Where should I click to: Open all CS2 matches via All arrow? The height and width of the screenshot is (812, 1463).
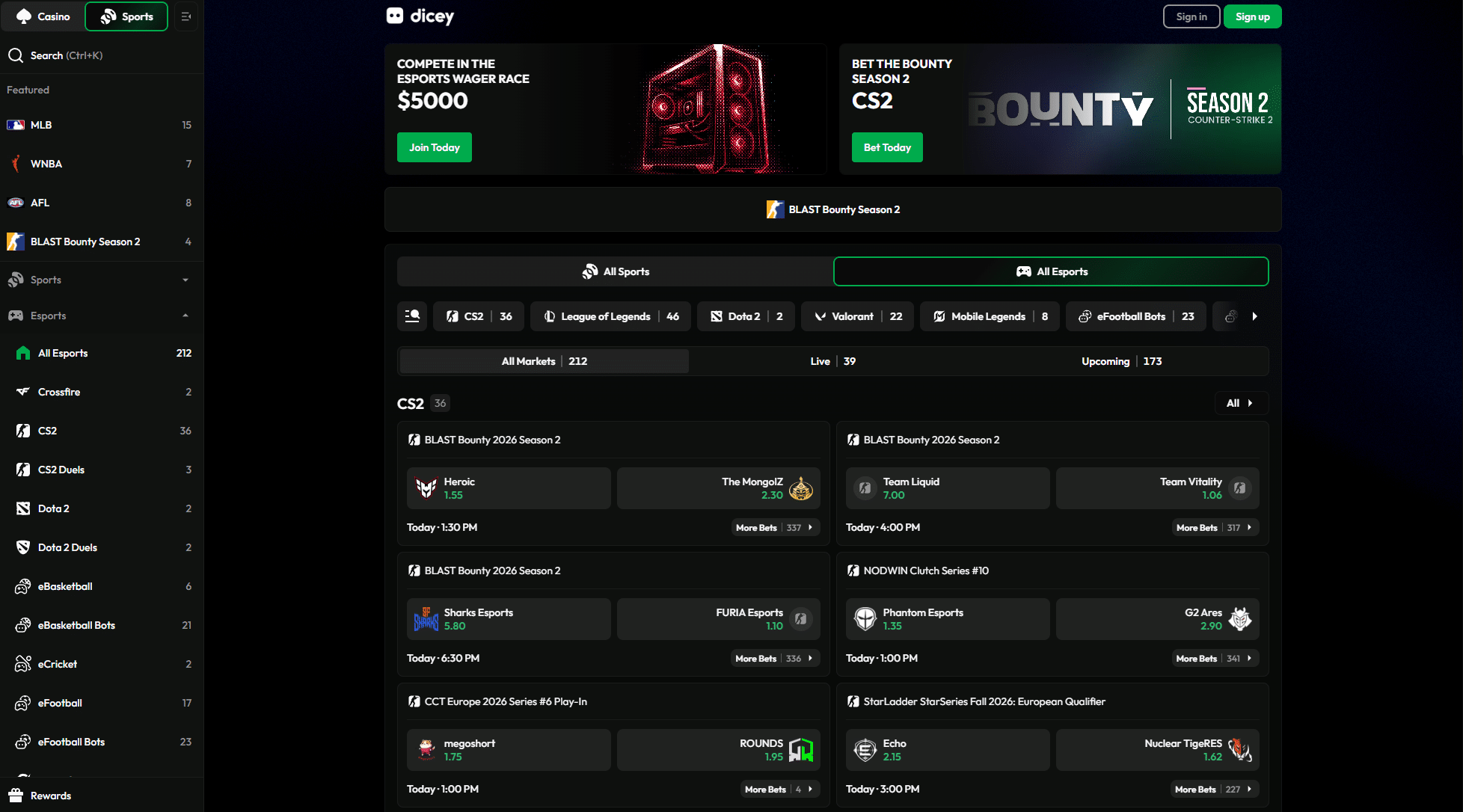1242,403
